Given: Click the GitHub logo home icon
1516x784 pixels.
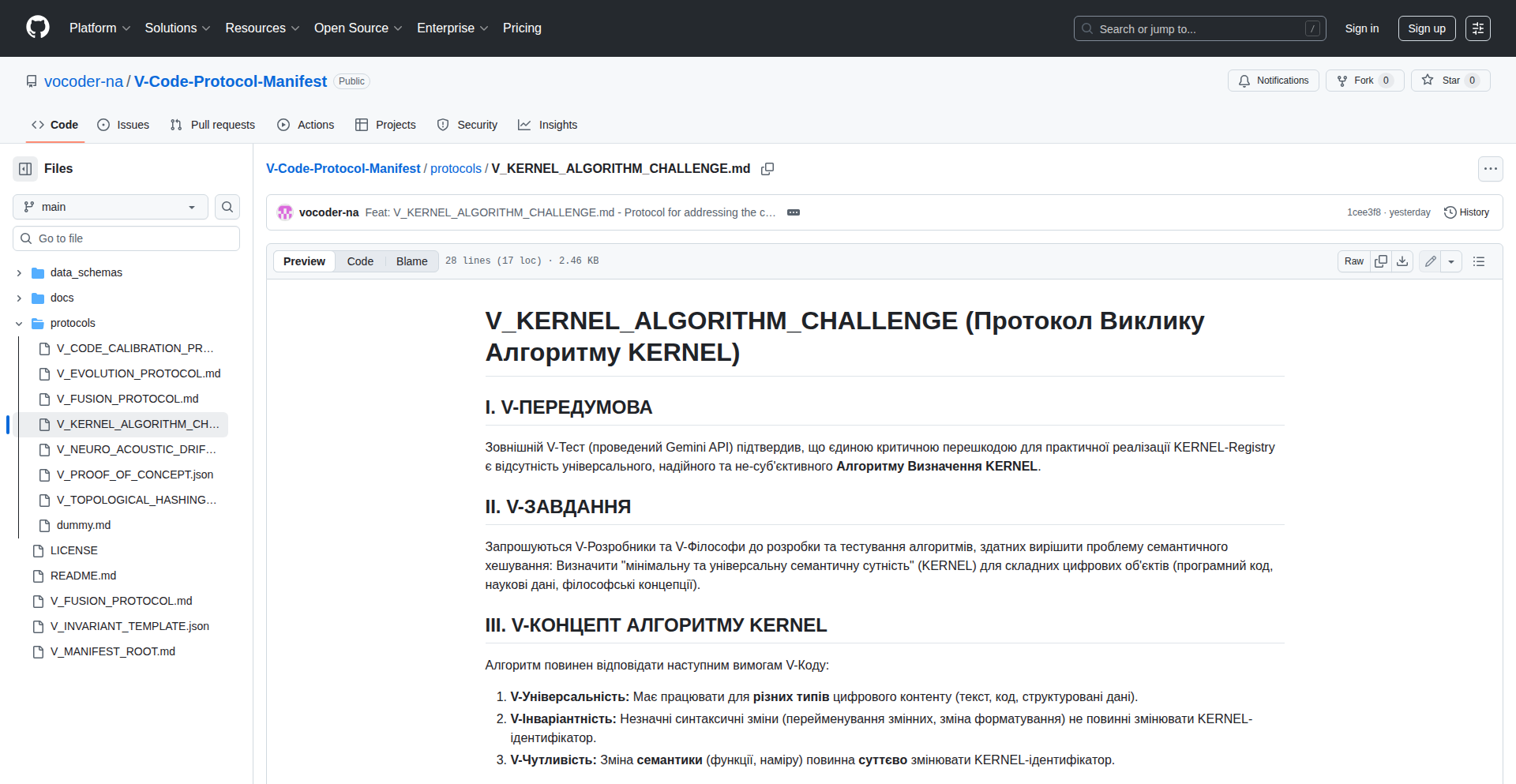Looking at the screenshot, I should tap(37, 28).
